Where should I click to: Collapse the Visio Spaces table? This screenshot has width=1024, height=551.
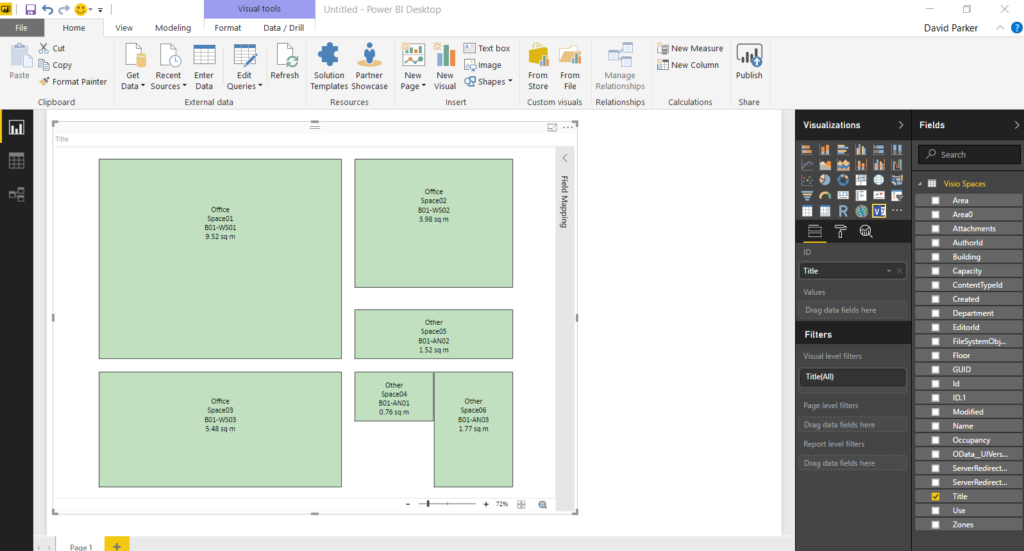point(920,184)
